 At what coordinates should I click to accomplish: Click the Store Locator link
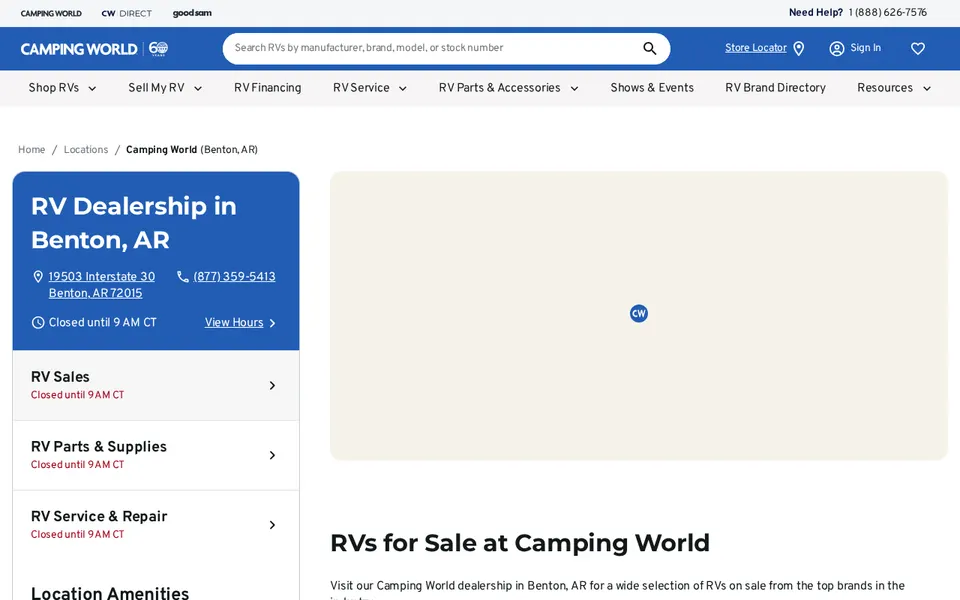point(756,48)
